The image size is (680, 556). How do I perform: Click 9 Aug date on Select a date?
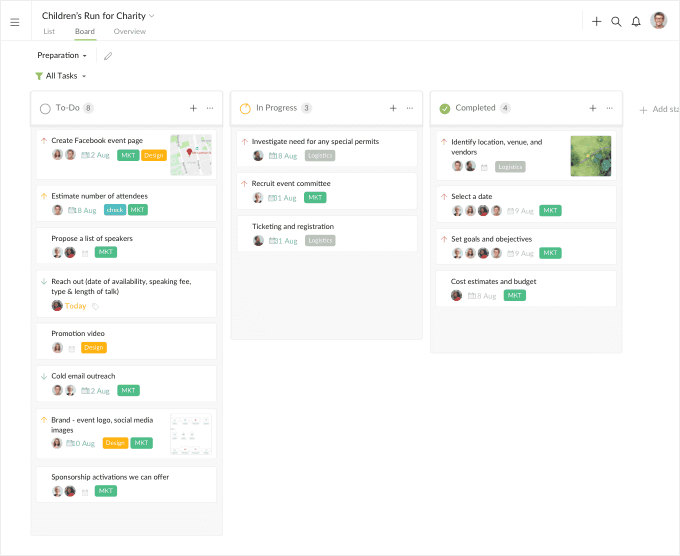tap(520, 211)
